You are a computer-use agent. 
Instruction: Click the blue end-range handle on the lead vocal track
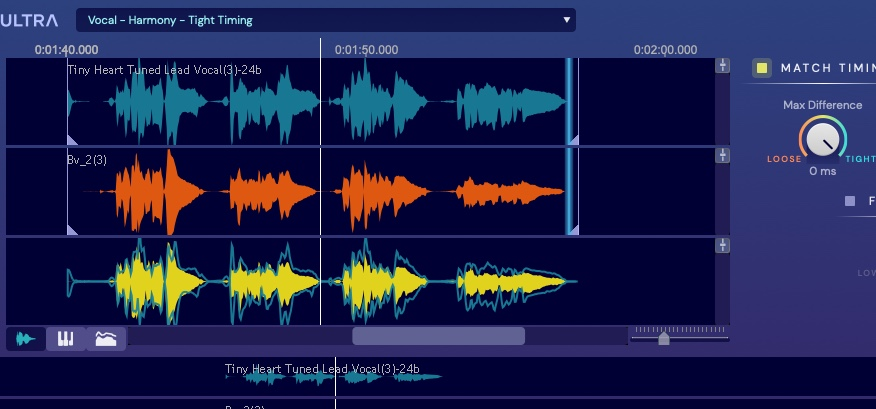(x=570, y=100)
